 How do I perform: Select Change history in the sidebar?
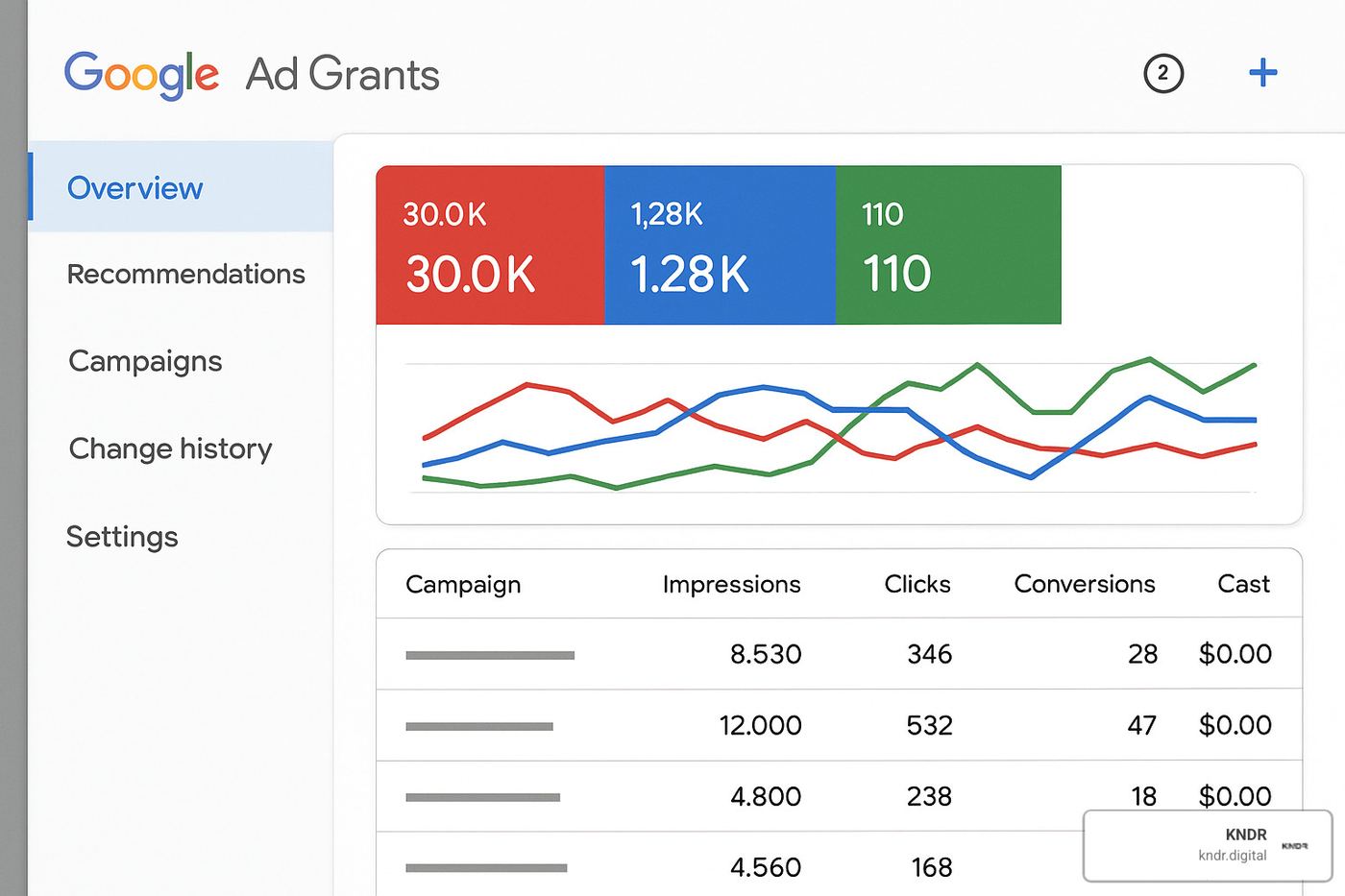(170, 448)
